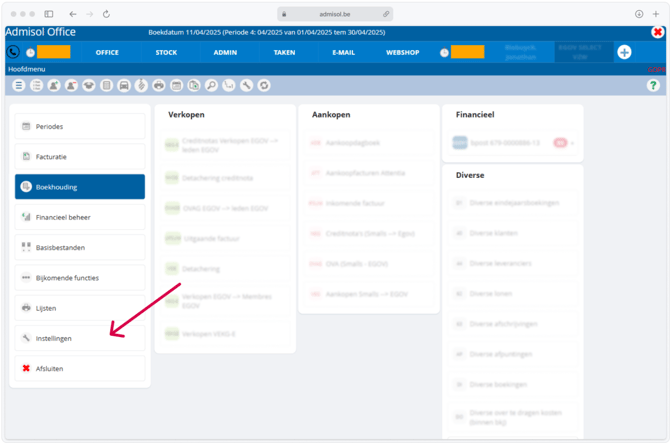This screenshot has height=443, width=670.
Task: Open the WEBSHOP tab
Action: (403, 53)
